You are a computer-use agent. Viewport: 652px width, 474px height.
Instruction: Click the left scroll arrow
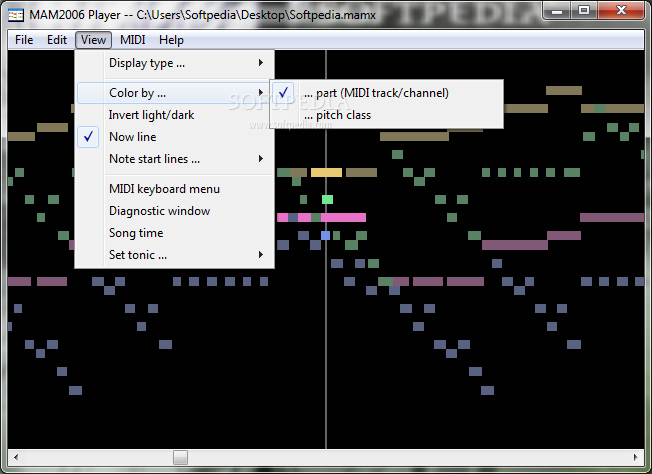click(x=16, y=457)
